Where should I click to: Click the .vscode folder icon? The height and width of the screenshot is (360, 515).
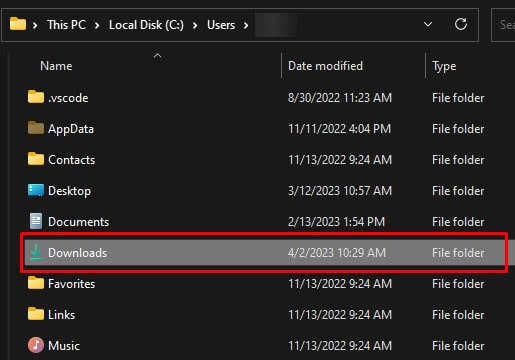click(x=36, y=97)
